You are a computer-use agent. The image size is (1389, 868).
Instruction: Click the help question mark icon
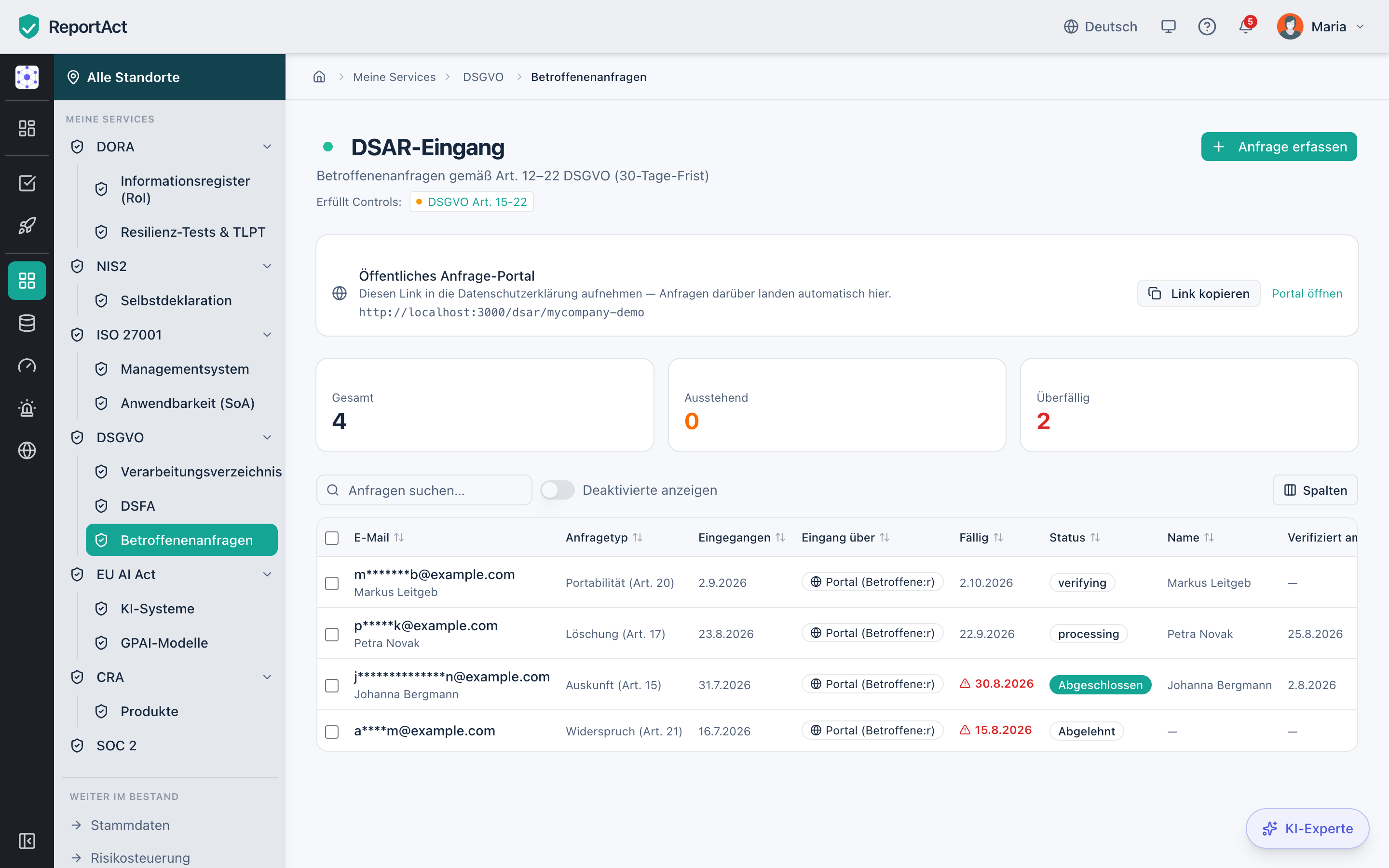[x=1207, y=27]
